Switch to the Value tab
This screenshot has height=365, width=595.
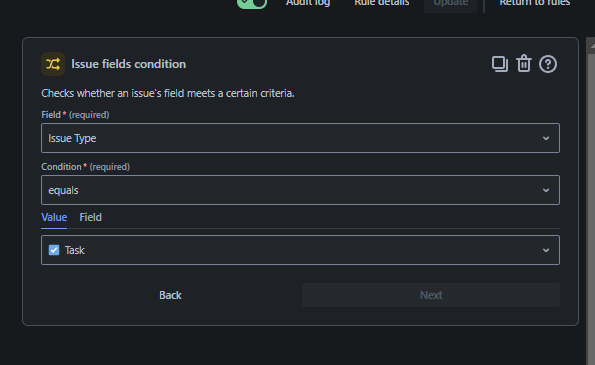point(54,217)
